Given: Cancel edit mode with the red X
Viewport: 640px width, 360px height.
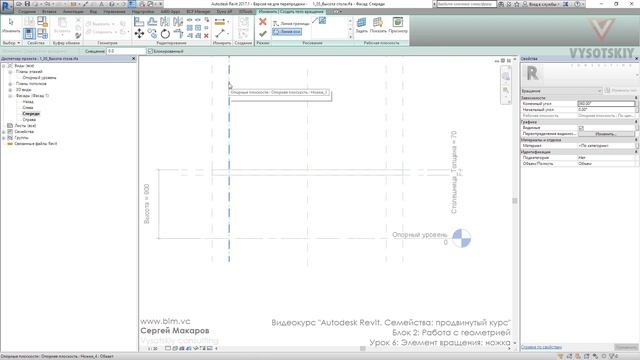Looking at the screenshot, I should click(x=262, y=22).
